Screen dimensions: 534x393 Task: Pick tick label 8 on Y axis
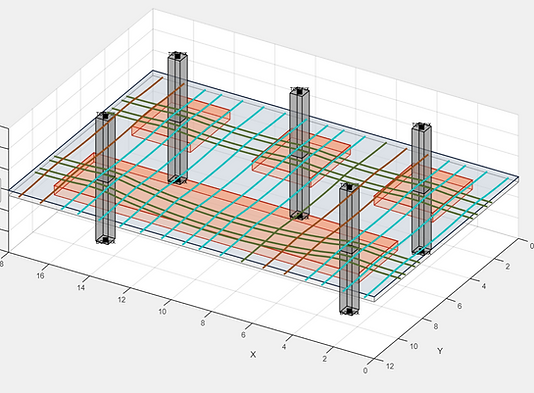click(x=436, y=327)
